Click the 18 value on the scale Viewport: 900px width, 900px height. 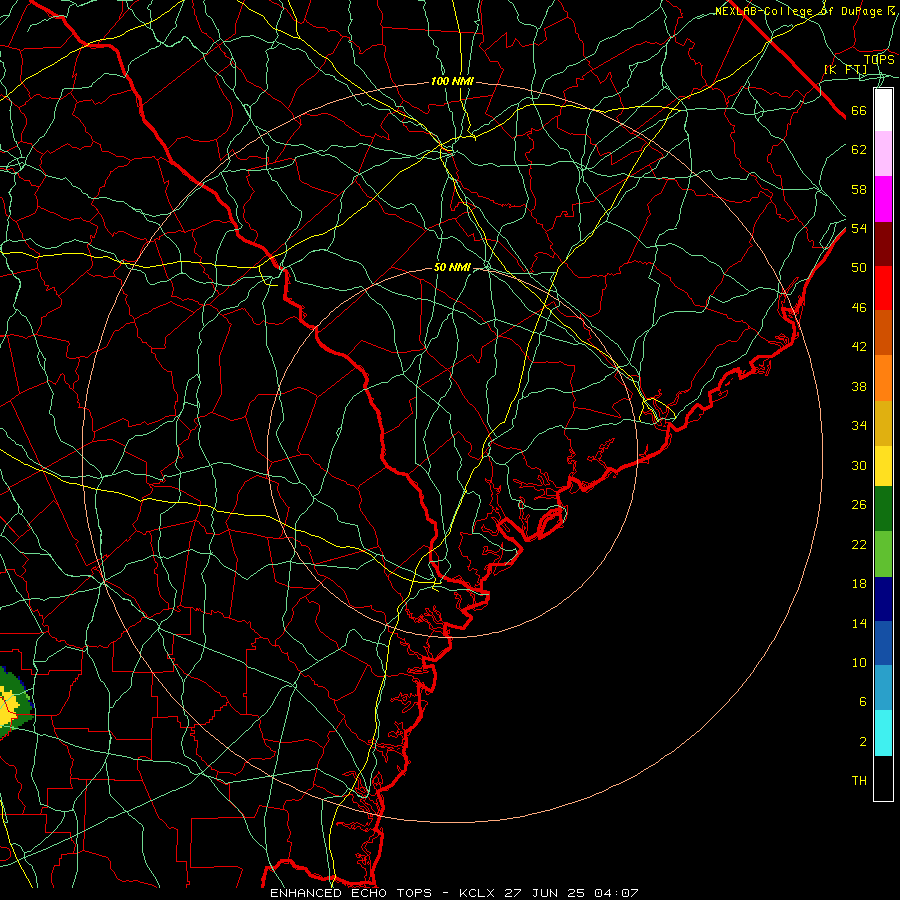859,584
